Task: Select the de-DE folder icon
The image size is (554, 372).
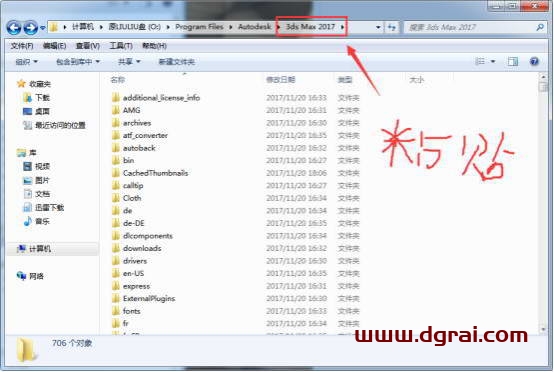Action: pos(116,223)
